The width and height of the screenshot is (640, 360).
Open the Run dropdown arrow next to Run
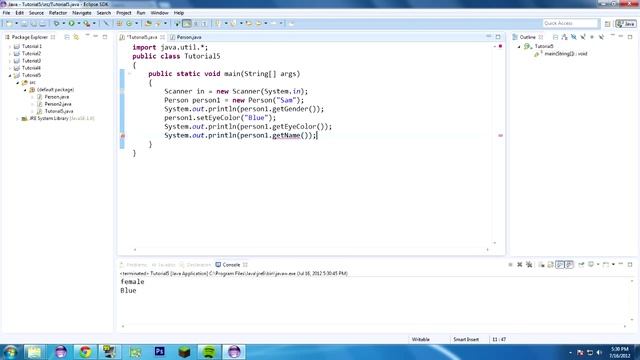(79, 23)
